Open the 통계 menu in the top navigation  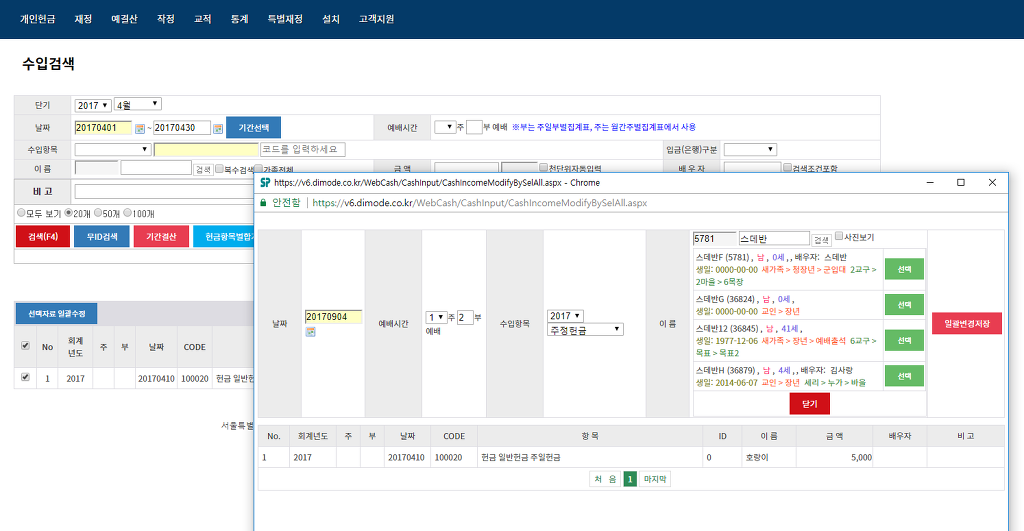(x=240, y=19)
